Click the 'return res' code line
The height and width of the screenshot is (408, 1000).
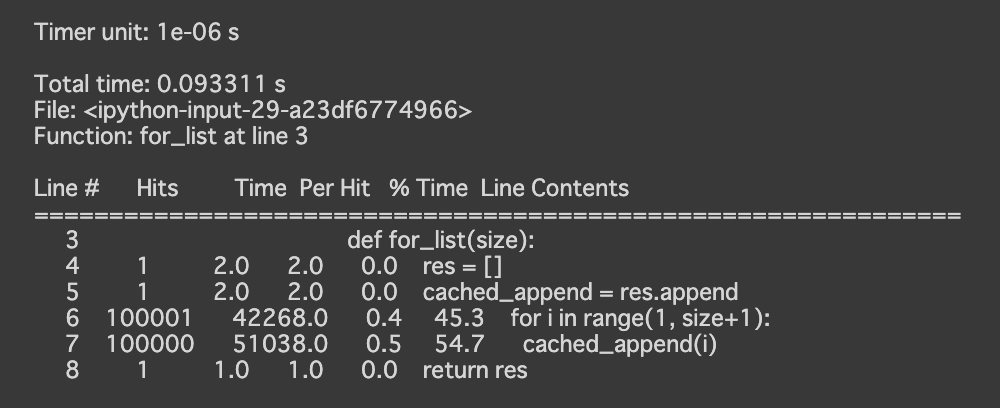point(475,371)
